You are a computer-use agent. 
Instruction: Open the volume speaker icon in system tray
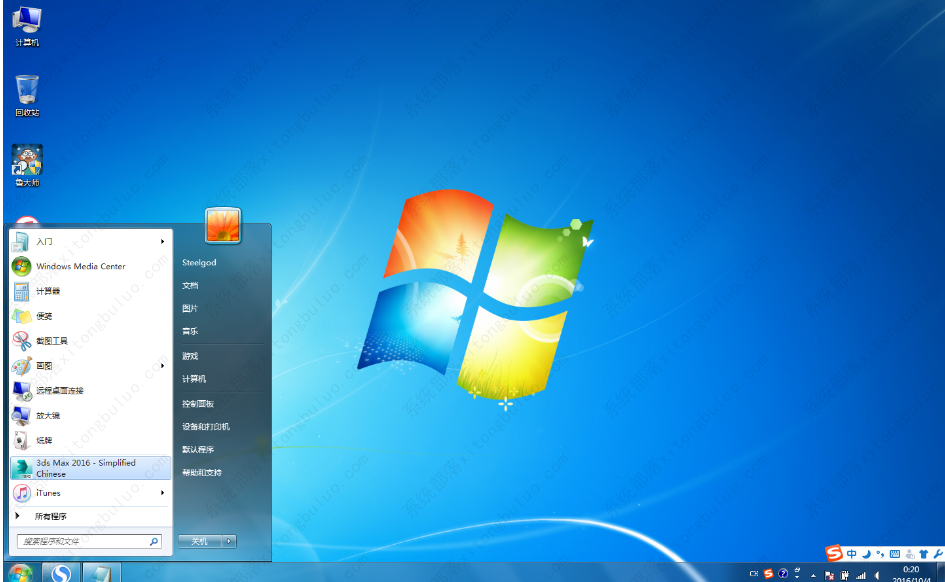877,573
